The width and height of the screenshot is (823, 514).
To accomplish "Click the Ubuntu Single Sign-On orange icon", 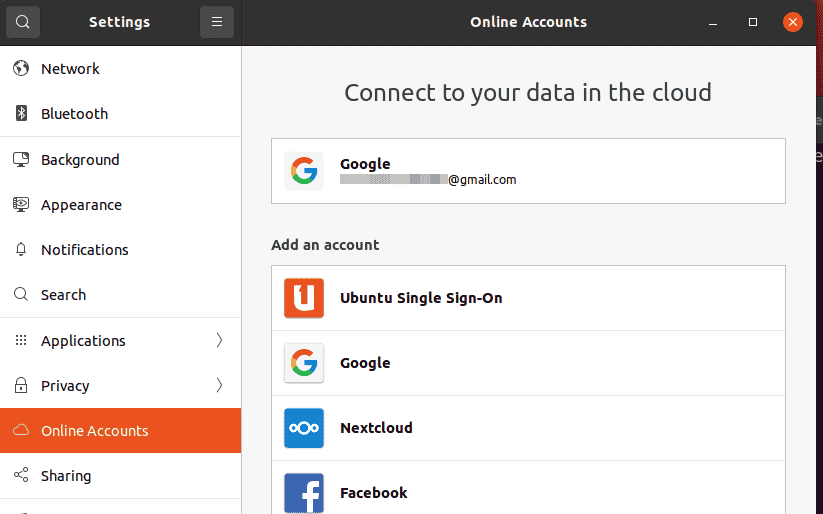I will [304, 298].
